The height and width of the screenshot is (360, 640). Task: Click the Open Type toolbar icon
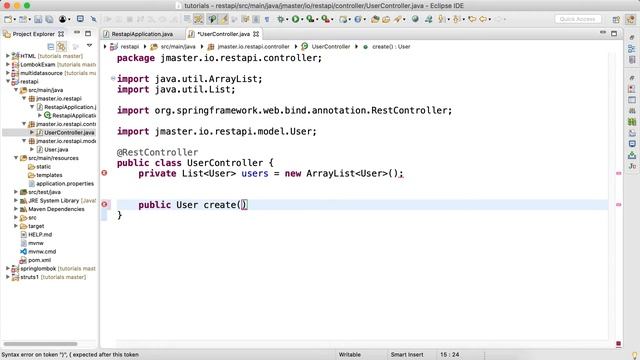point(375,19)
